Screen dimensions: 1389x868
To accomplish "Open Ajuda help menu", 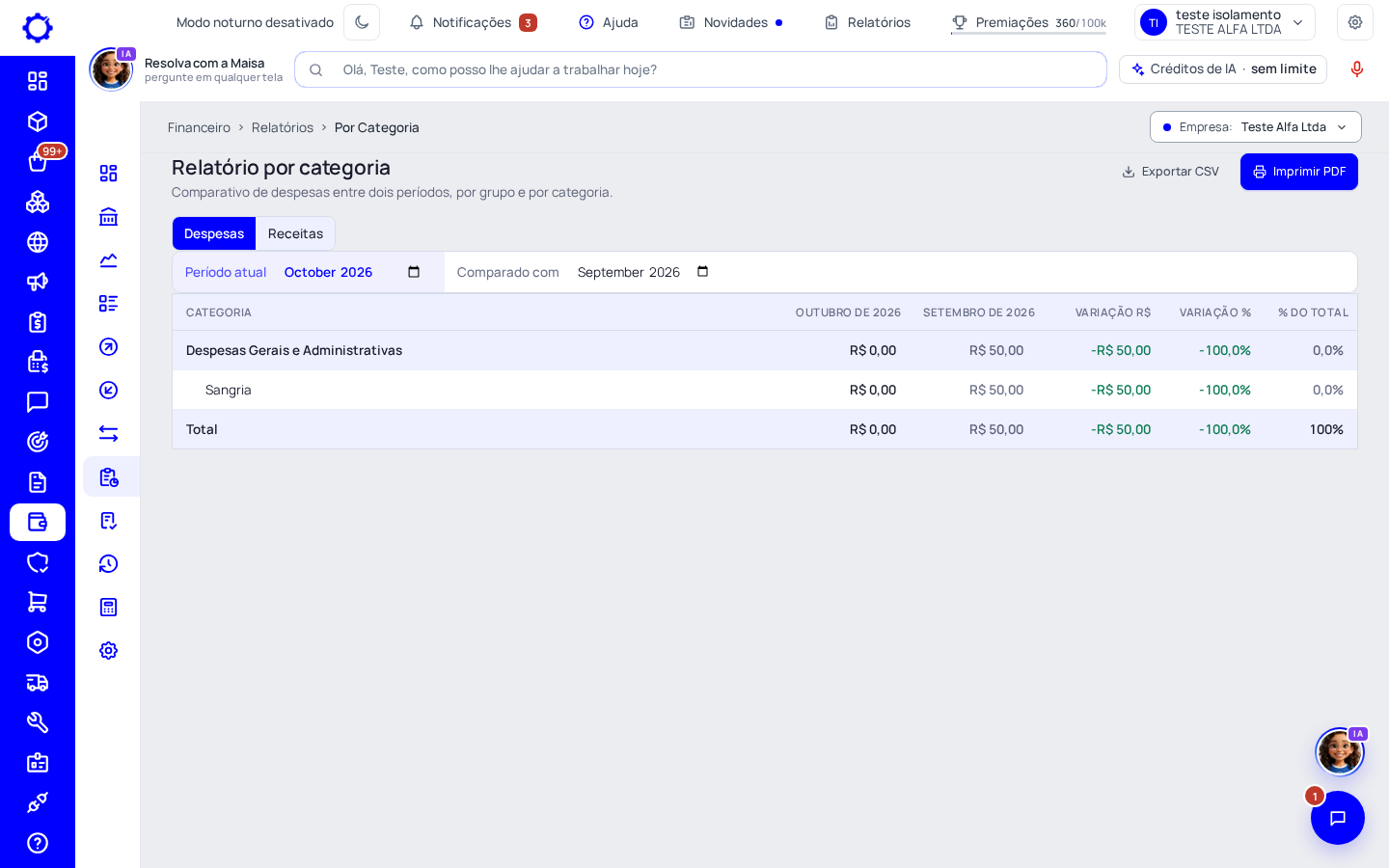I will (x=609, y=22).
